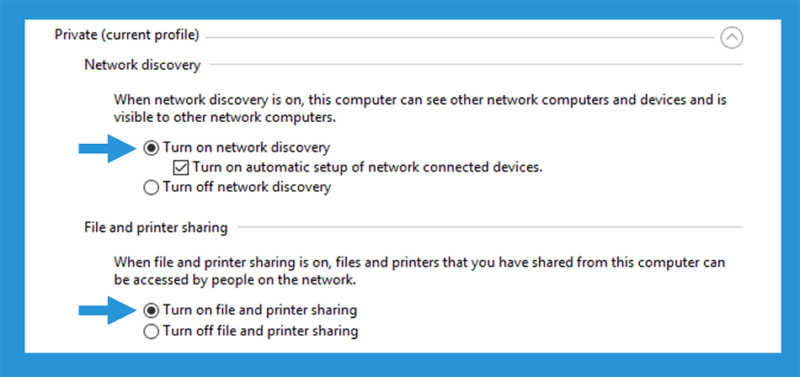
Task: Click the automatic setup of network devices label text
Action: pyautogui.click(x=367, y=167)
